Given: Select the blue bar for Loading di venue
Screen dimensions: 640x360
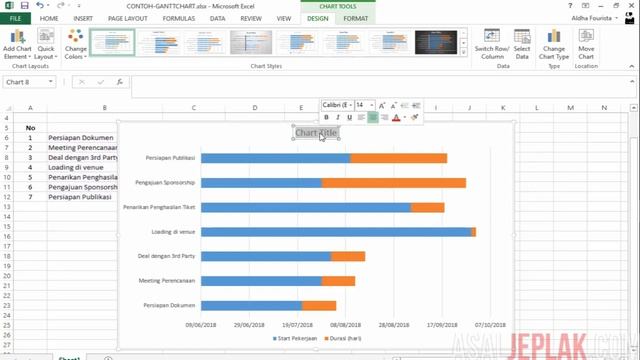Looking at the screenshot, I should (x=336, y=232).
